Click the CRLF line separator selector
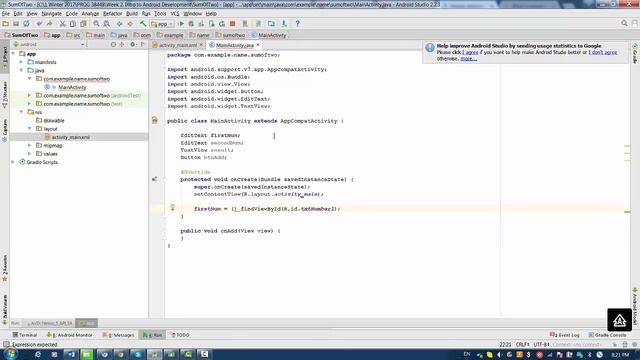 (x=522, y=344)
